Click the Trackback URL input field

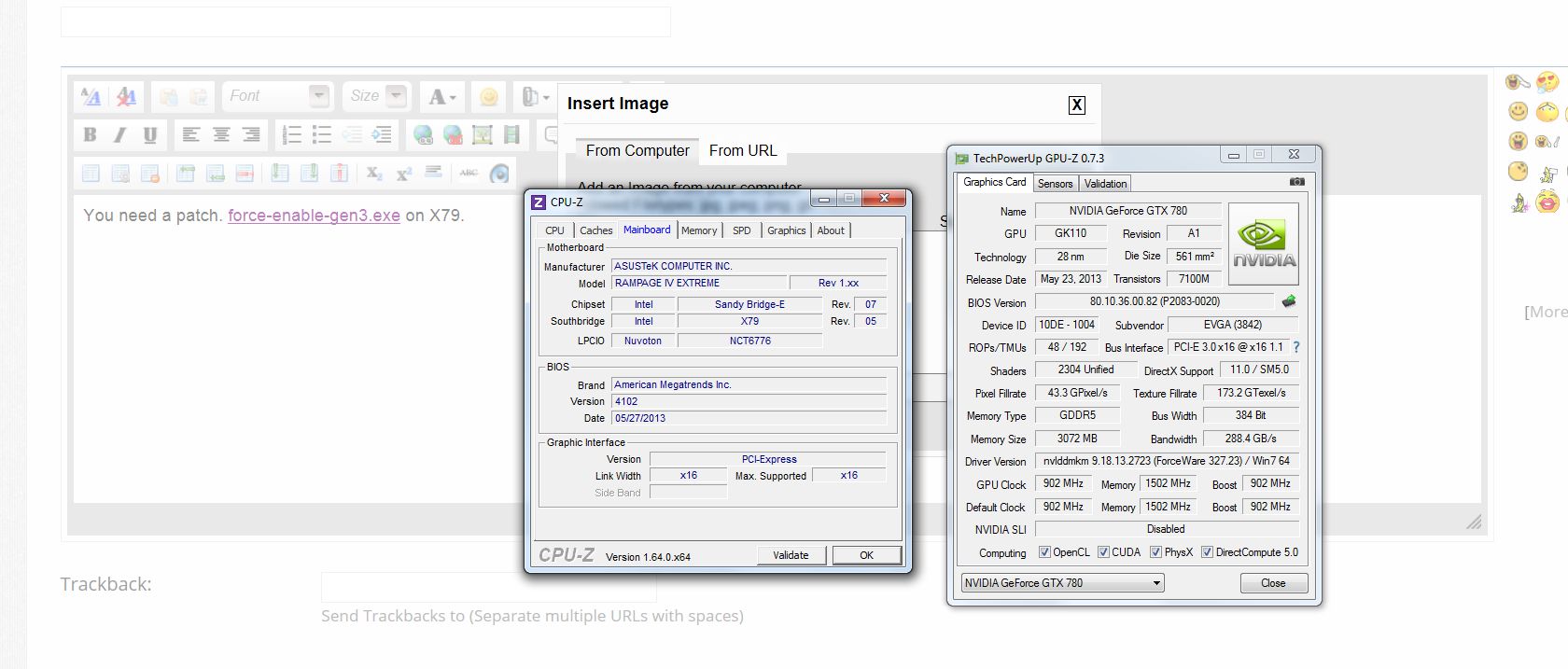pyautogui.click(x=488, y=587)
